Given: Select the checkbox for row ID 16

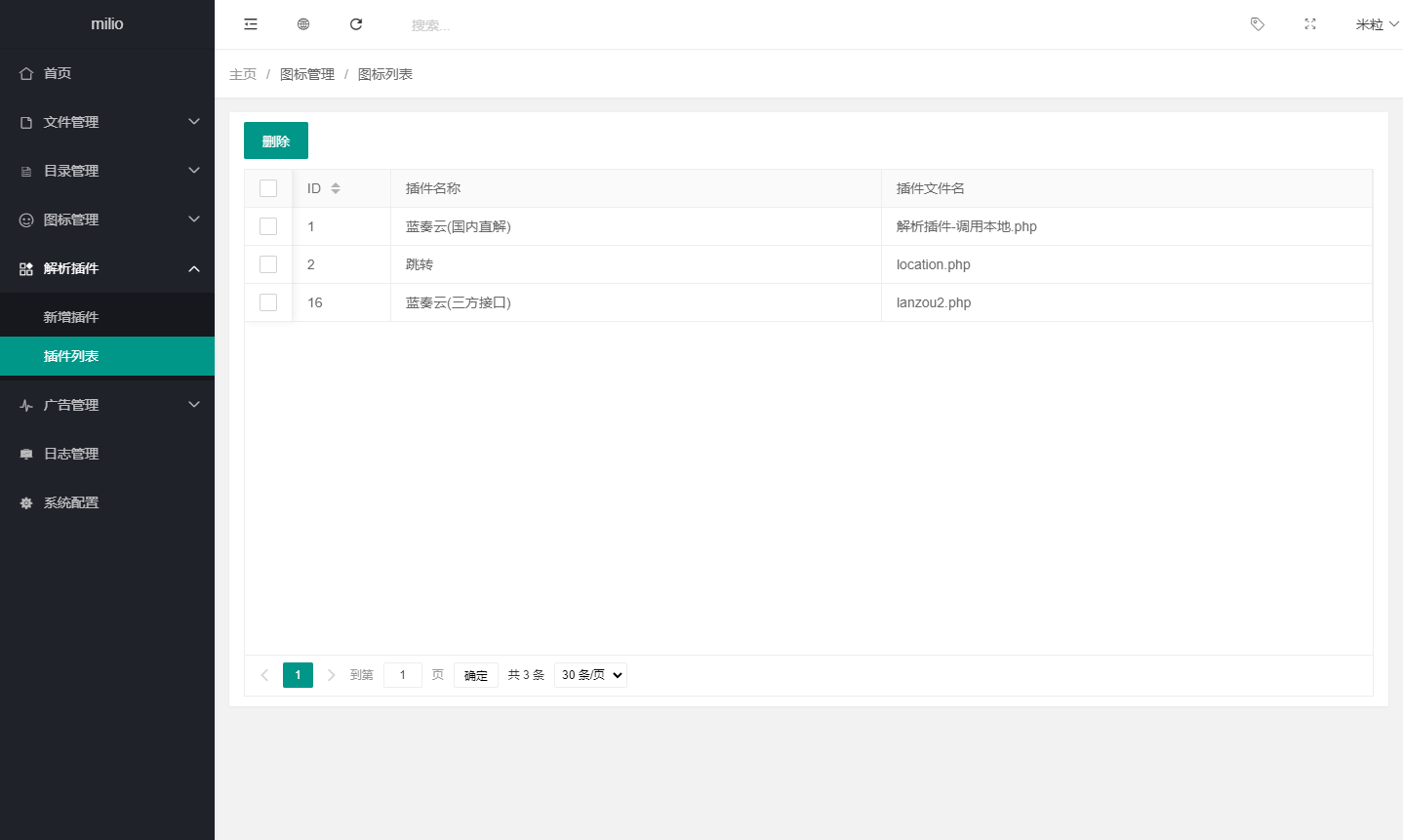Looking at the screenshot, I should [268, 302].
